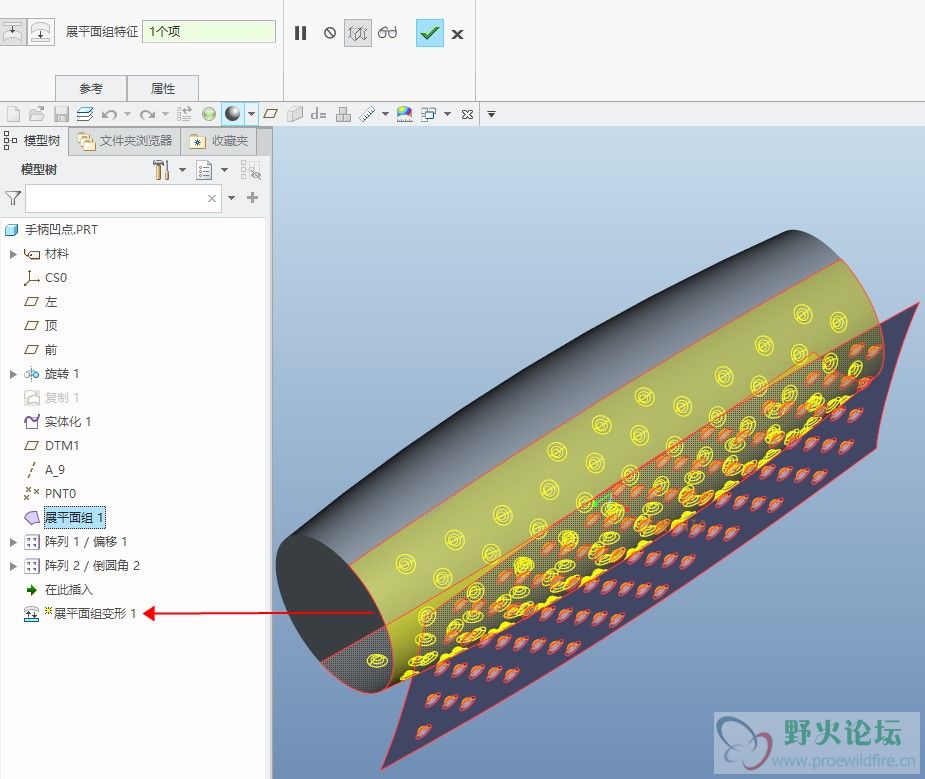Expand the 旋转 1 tree node

pyautogui.click(x=13, y=374)
